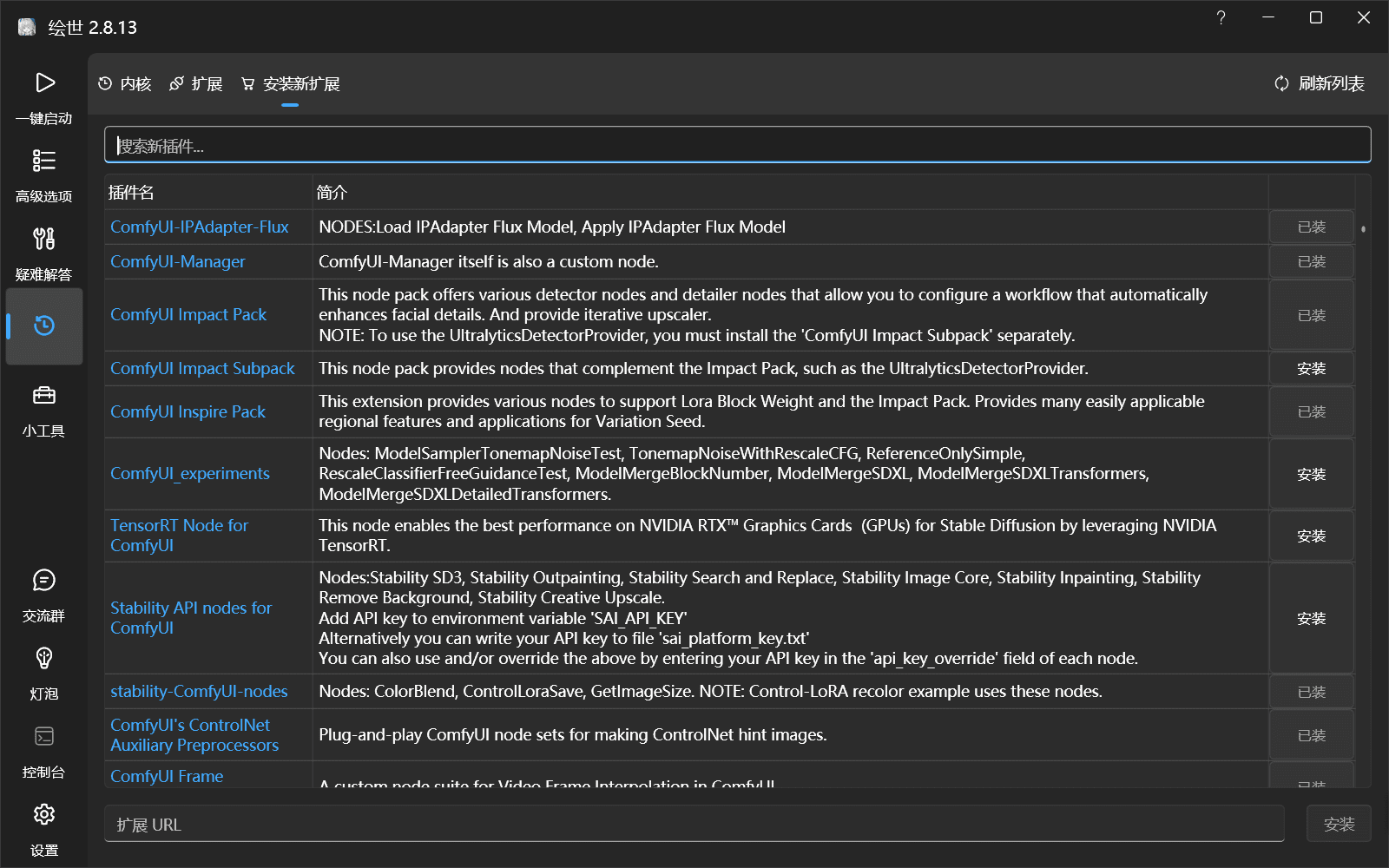This screenshot has height=868, width=1389.
Task: Click 已装 button for ComfyUI-Manager
Action: [x=1311, y=261]
